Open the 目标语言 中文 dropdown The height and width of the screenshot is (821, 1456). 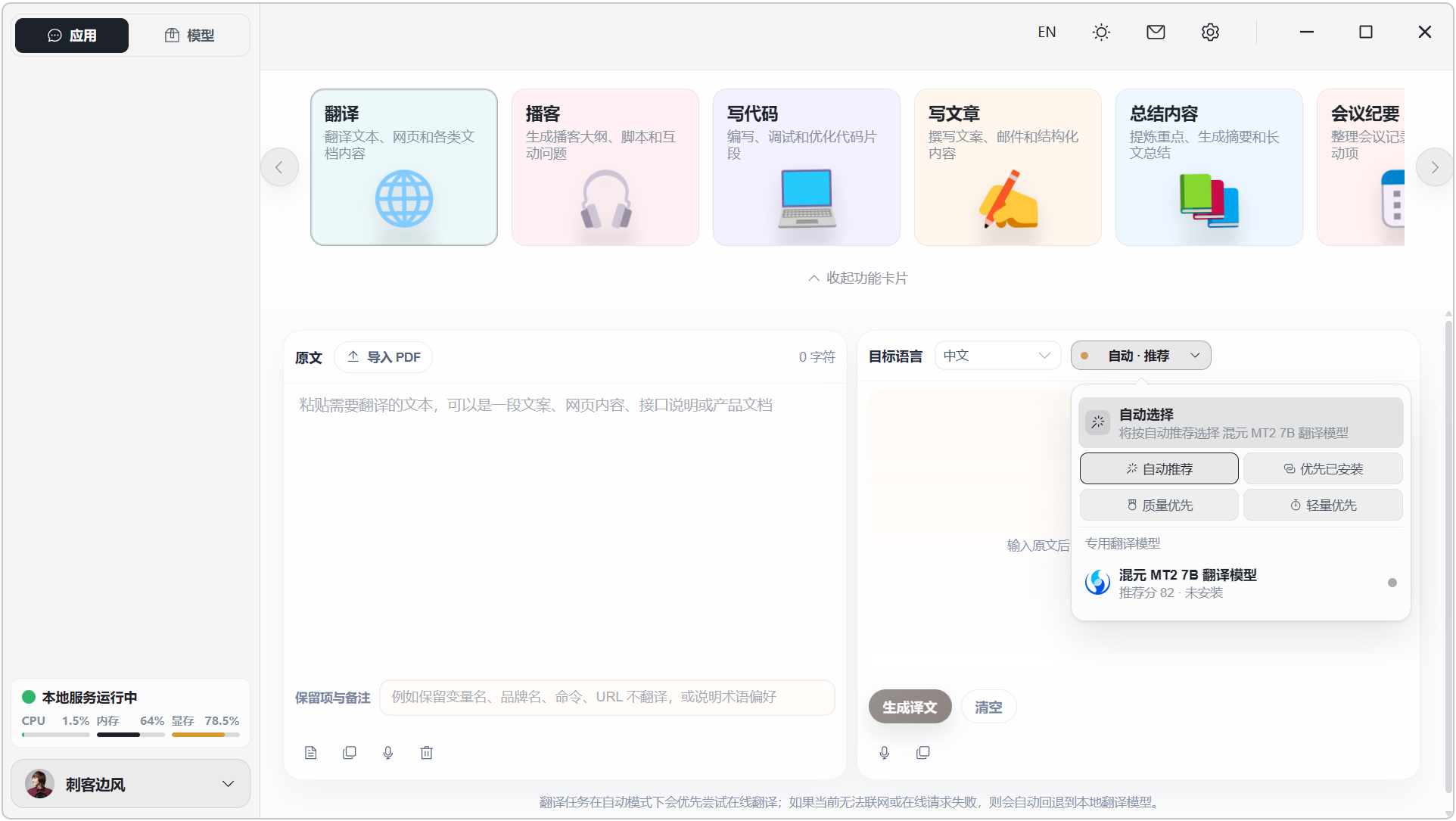pos(997,356)
